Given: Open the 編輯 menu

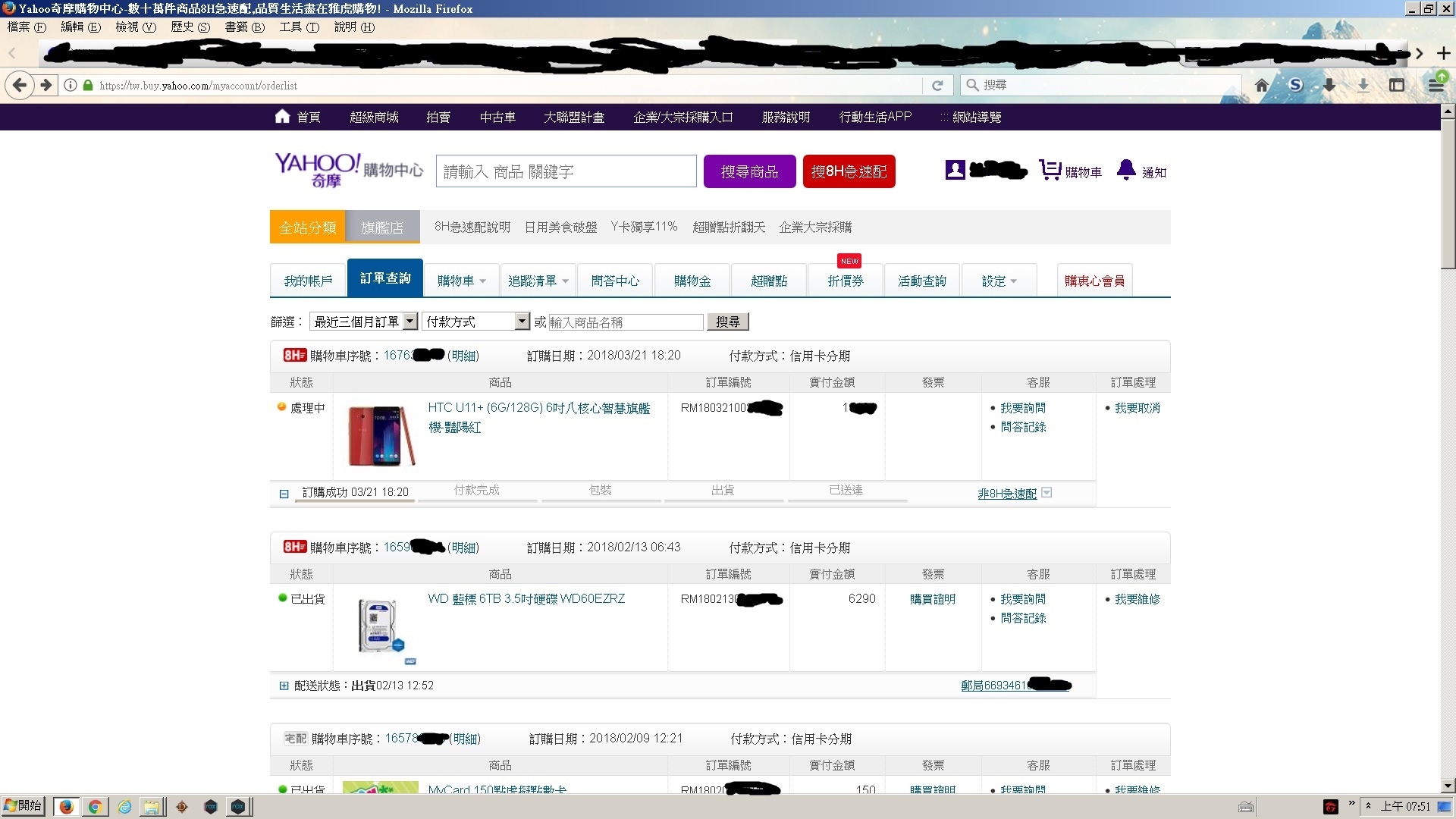Looking at the screenshot, I should (80, 27).
